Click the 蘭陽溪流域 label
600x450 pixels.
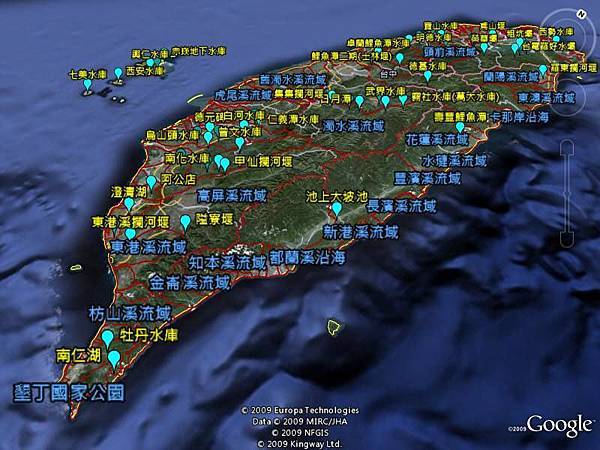click(511, 77)
